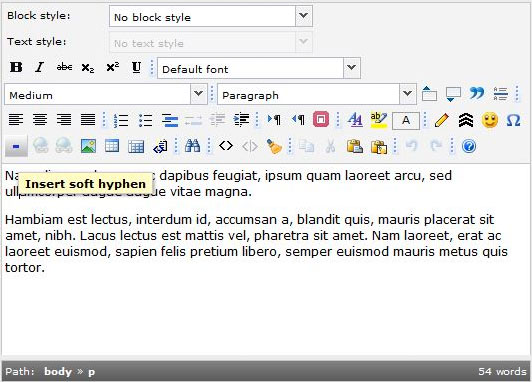The image size is (532, 382).
Task: Toggle strikethrough formatting
Action: click(x=64, y=68)
